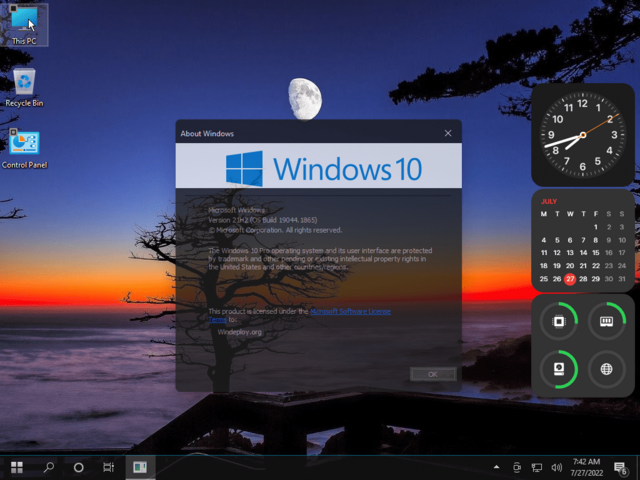Open network status tray icon
The height and width of the screenshot is (480, 640).
coord(537,467)
